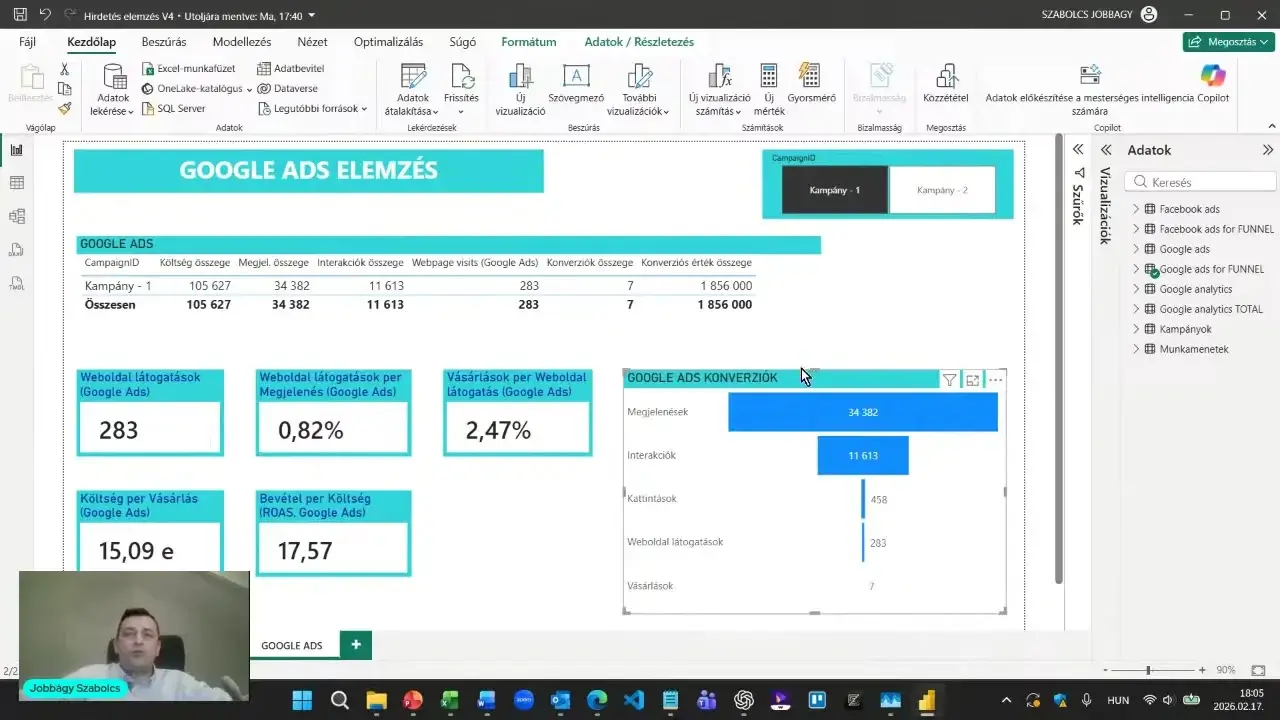Click the zoom slider handle
The image size is (1280, 720).
coord(1148,670)
